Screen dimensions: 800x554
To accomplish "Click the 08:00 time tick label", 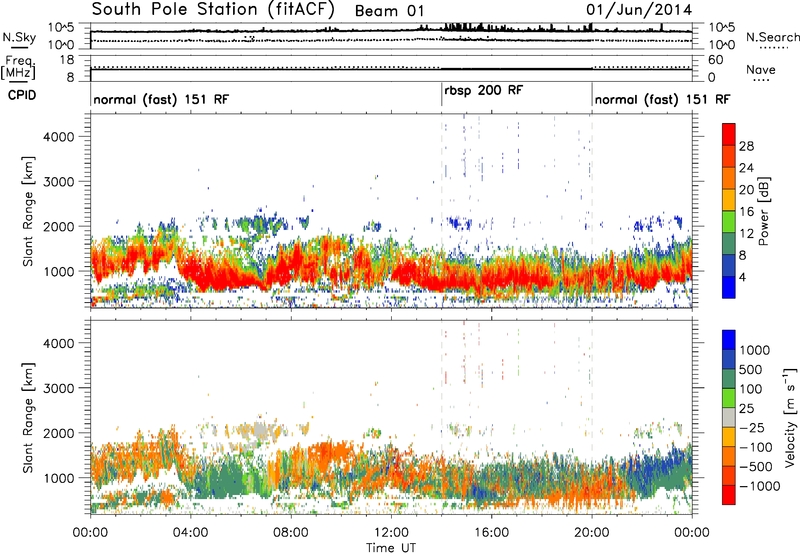I will (x=290, y=533).
